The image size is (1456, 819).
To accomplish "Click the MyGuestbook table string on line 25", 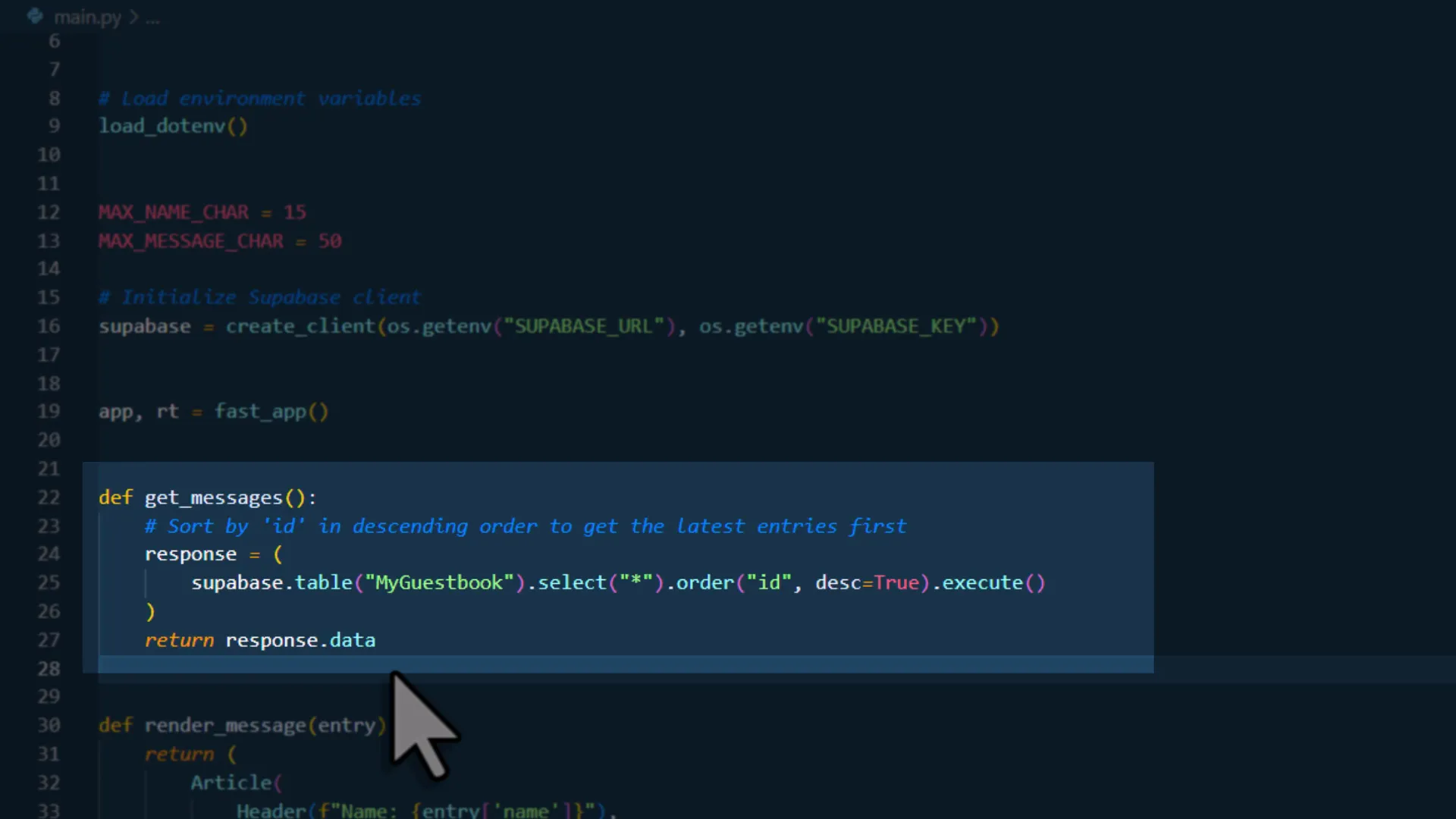I will coord(438,582).
